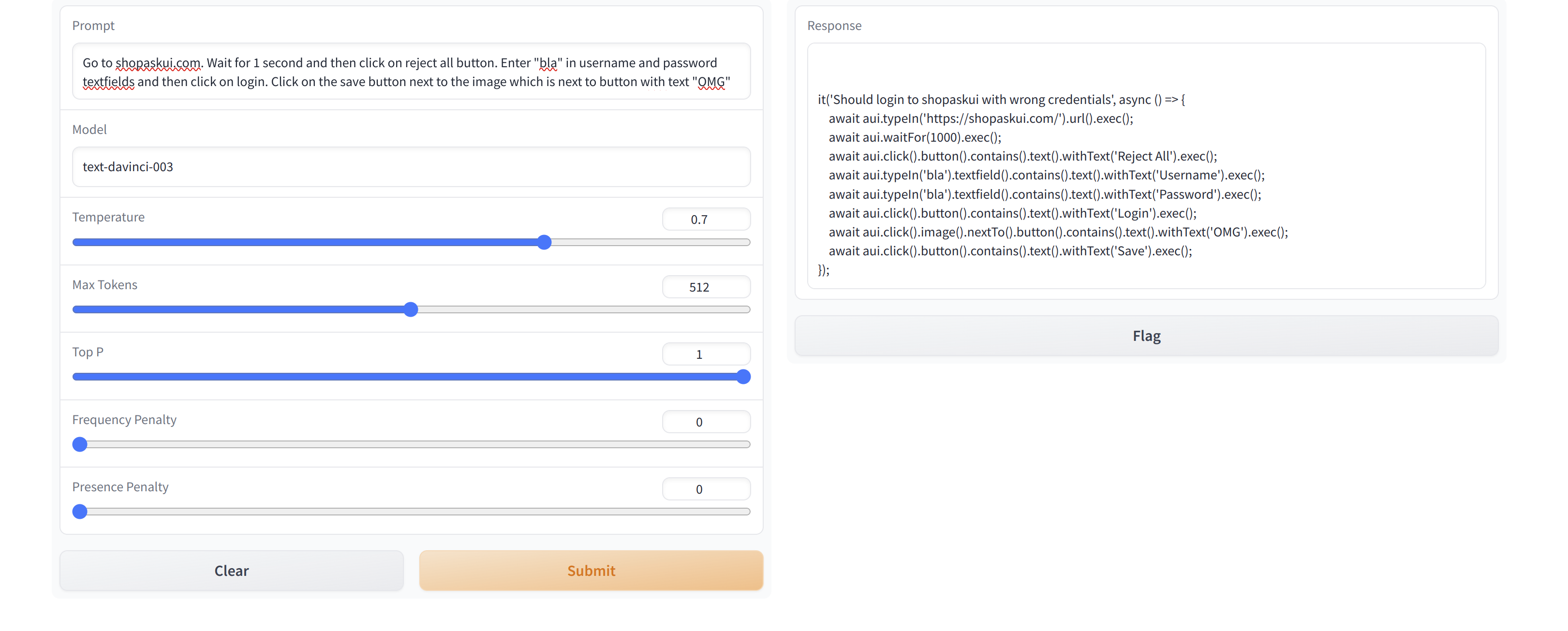Select the Model field showing text-davinci-003

[x=411, y=167]
